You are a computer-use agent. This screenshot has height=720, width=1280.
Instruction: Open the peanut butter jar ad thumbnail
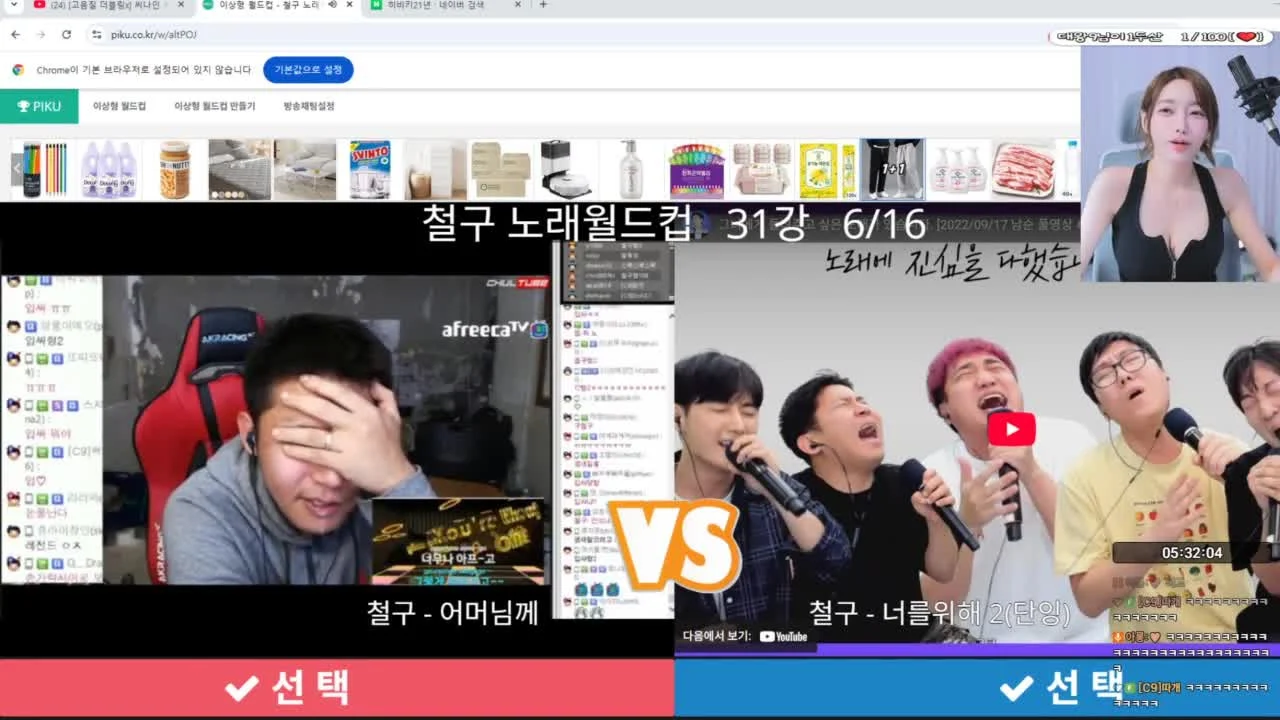(174, 169)
